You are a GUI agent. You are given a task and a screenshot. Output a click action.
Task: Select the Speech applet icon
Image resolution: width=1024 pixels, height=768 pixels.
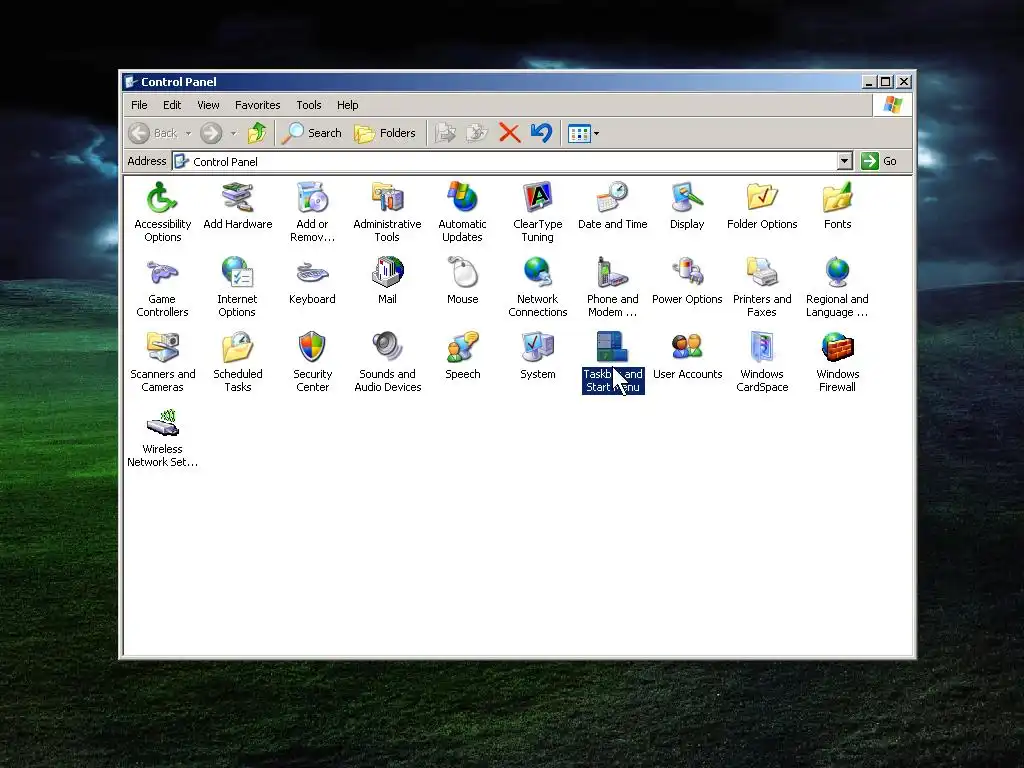point(462,347)
